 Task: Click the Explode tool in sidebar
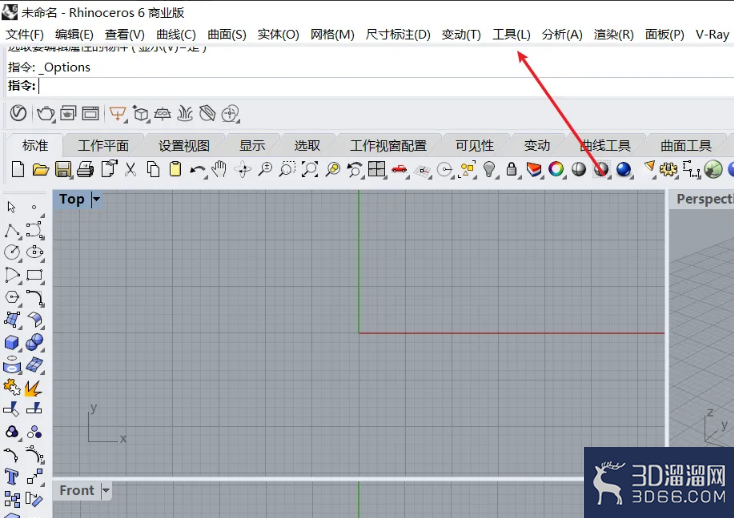pyautogui.click(x=33, y=388)
